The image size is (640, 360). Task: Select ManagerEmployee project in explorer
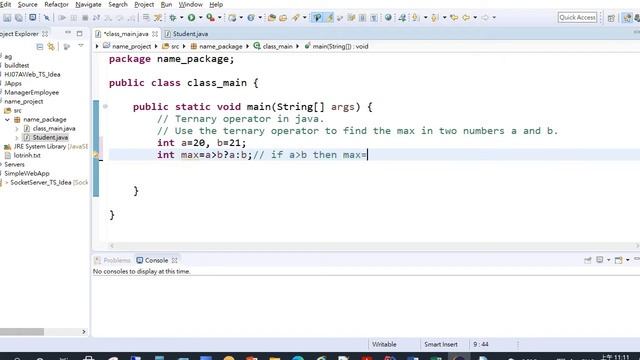pyautogui.click(x=31, y=93)
